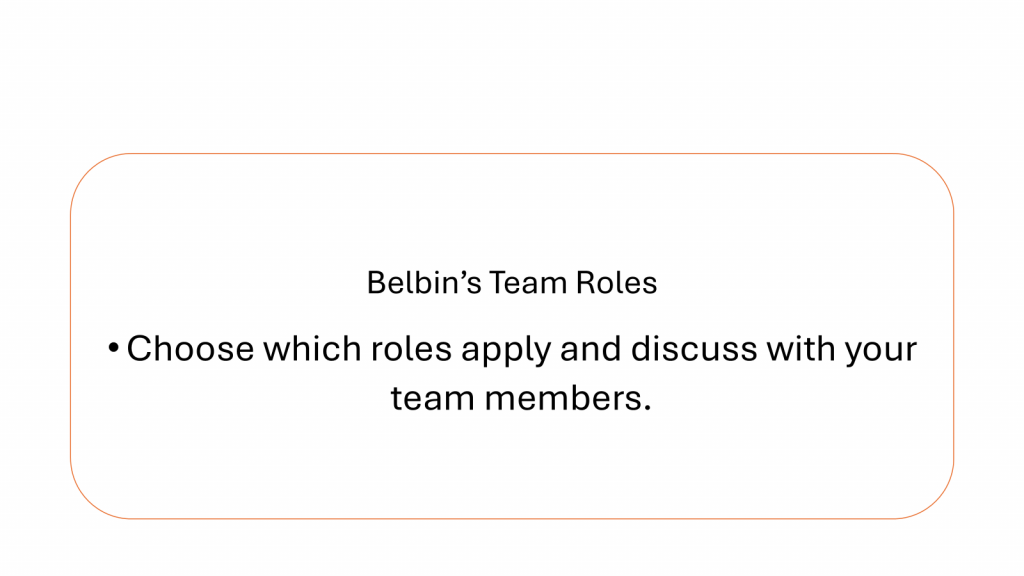Click the "Belbin's Team Roles" heading text
This screenshot has height=576, width=1024.
click(x=512, y=283)
